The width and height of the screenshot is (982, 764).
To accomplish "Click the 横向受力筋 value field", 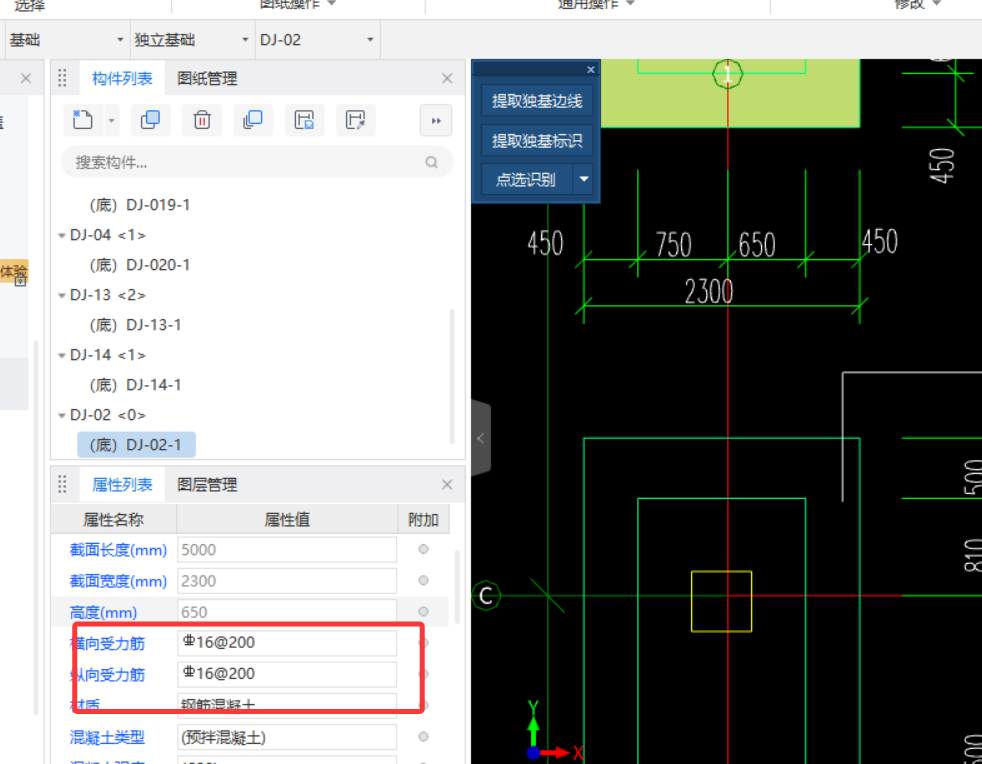I will coord(287,643).
